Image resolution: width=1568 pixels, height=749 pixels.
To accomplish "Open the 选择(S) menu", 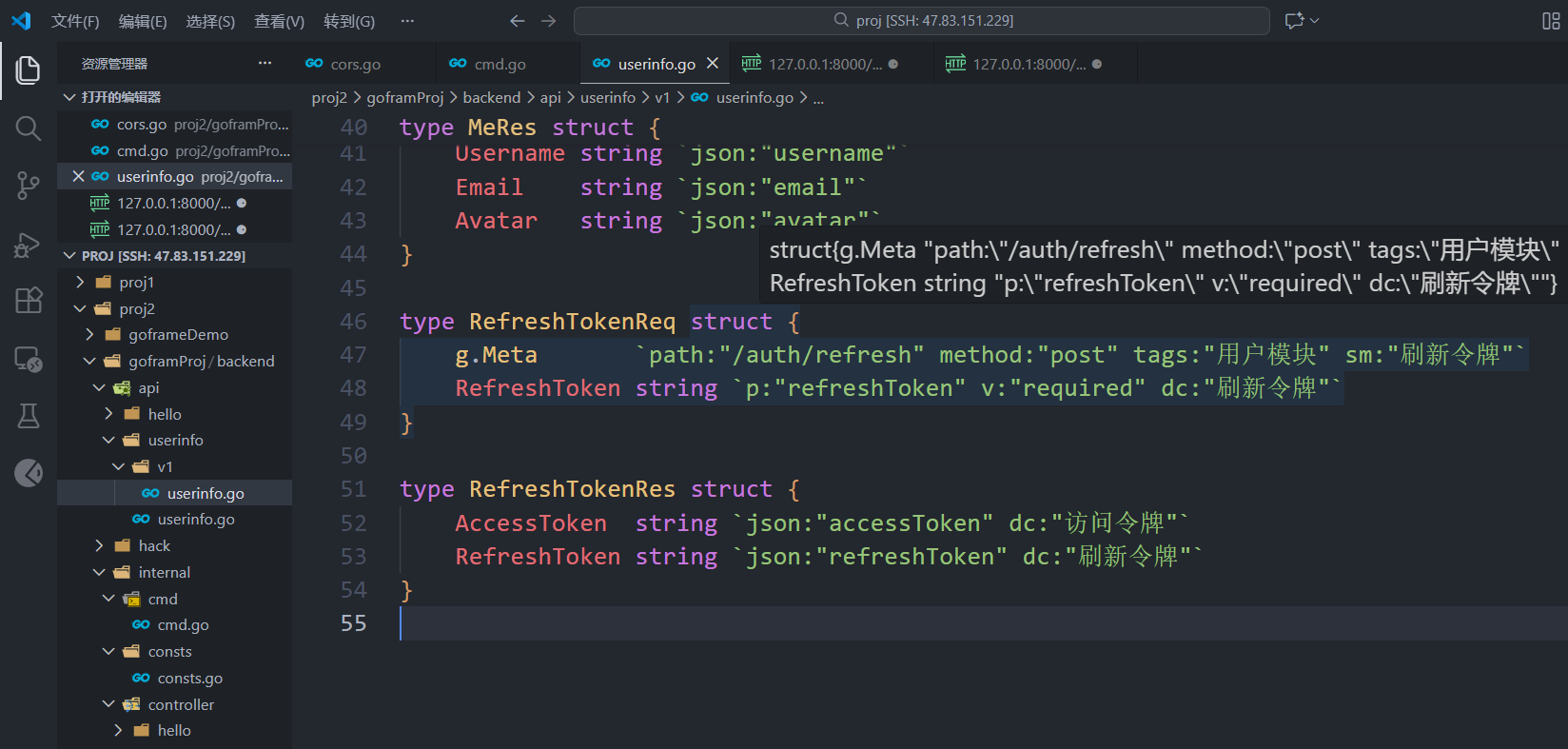I will (x=210, y=21).
